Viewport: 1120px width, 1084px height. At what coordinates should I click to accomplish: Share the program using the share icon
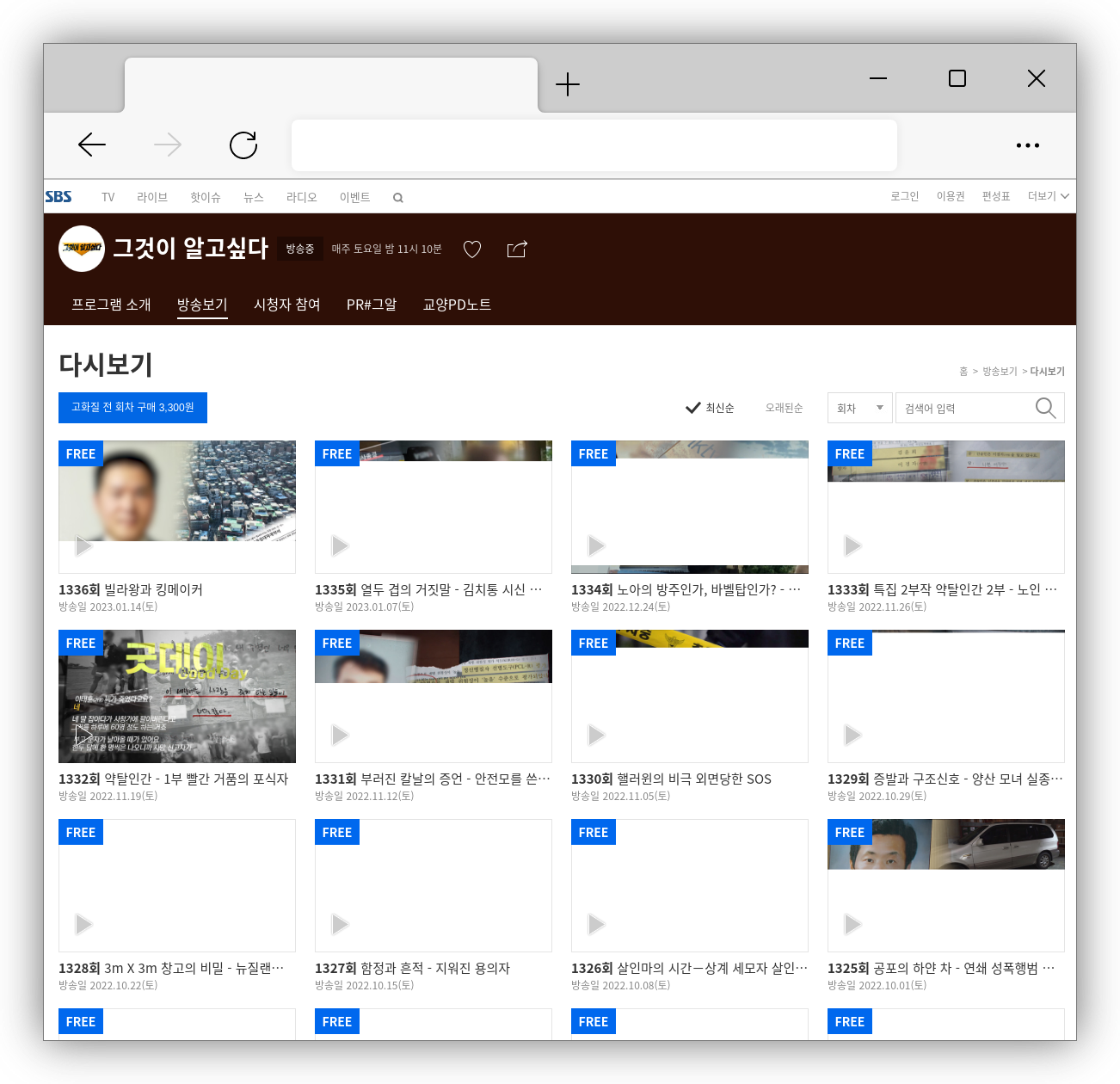click(x=516, y=249)
